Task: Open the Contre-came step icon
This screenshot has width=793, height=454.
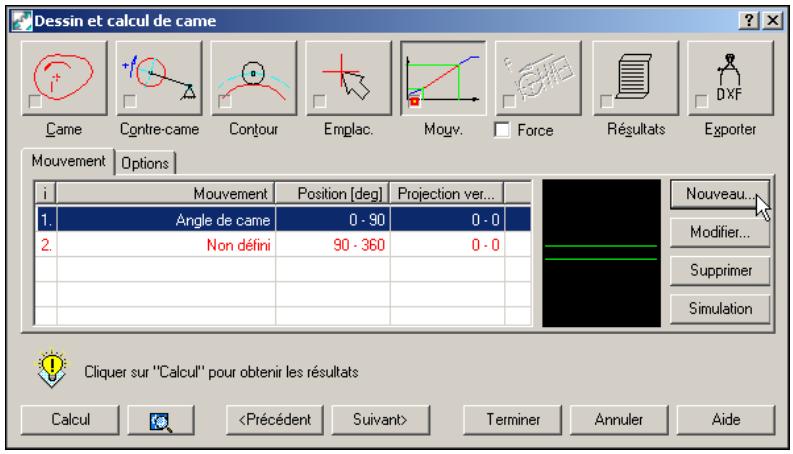Action: [x=159, y=78]
